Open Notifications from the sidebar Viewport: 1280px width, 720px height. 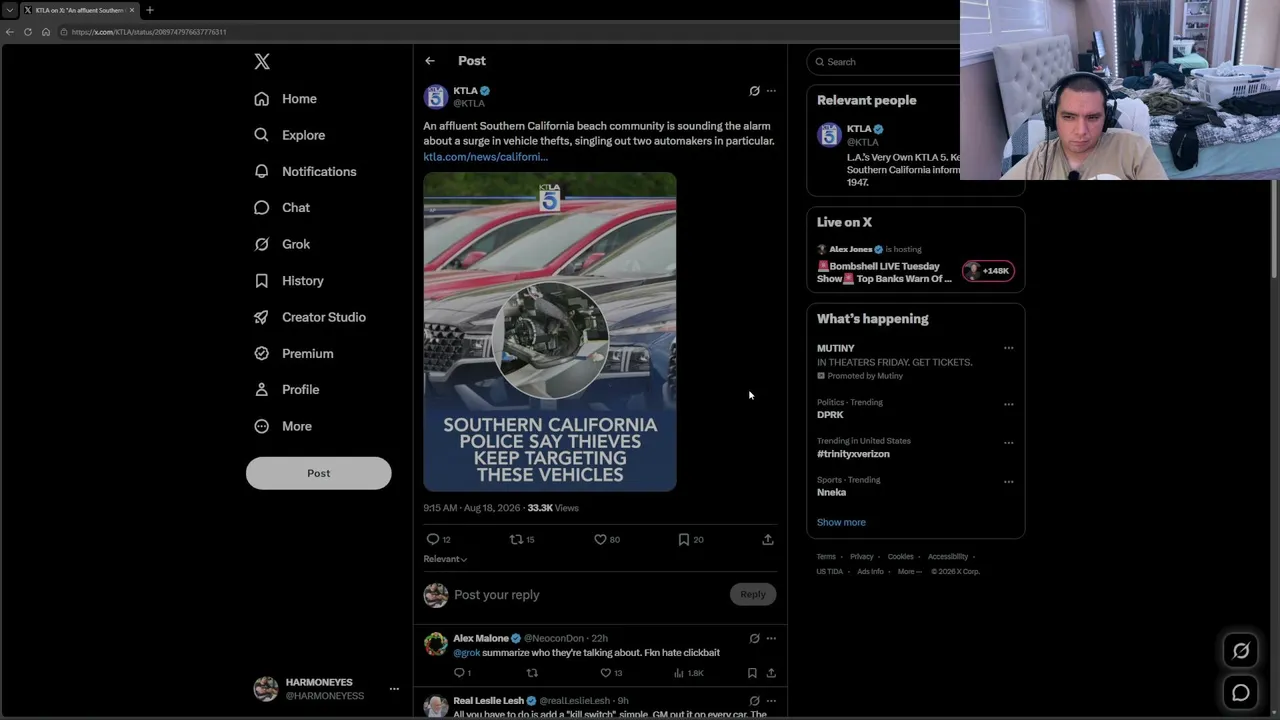pyautogui.click(x=305, y=171)
